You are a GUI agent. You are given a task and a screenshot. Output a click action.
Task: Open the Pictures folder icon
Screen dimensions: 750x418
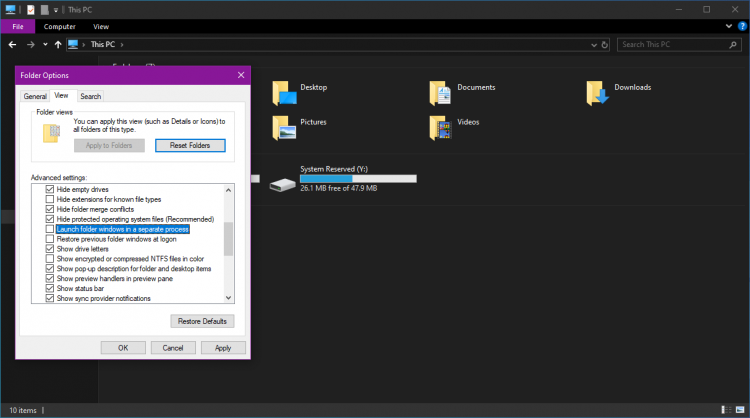(284, 128)
